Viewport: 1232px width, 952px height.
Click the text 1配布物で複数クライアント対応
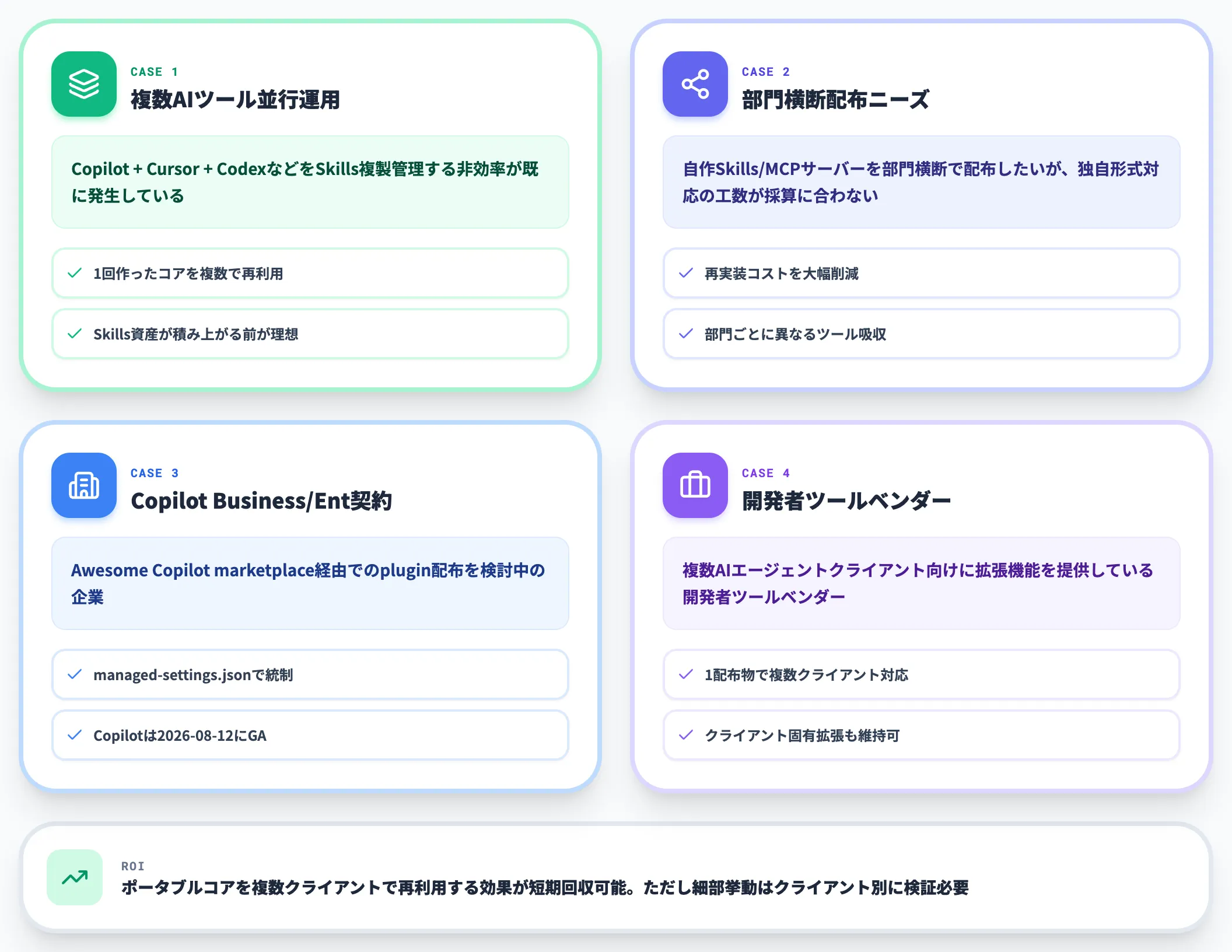807,675
